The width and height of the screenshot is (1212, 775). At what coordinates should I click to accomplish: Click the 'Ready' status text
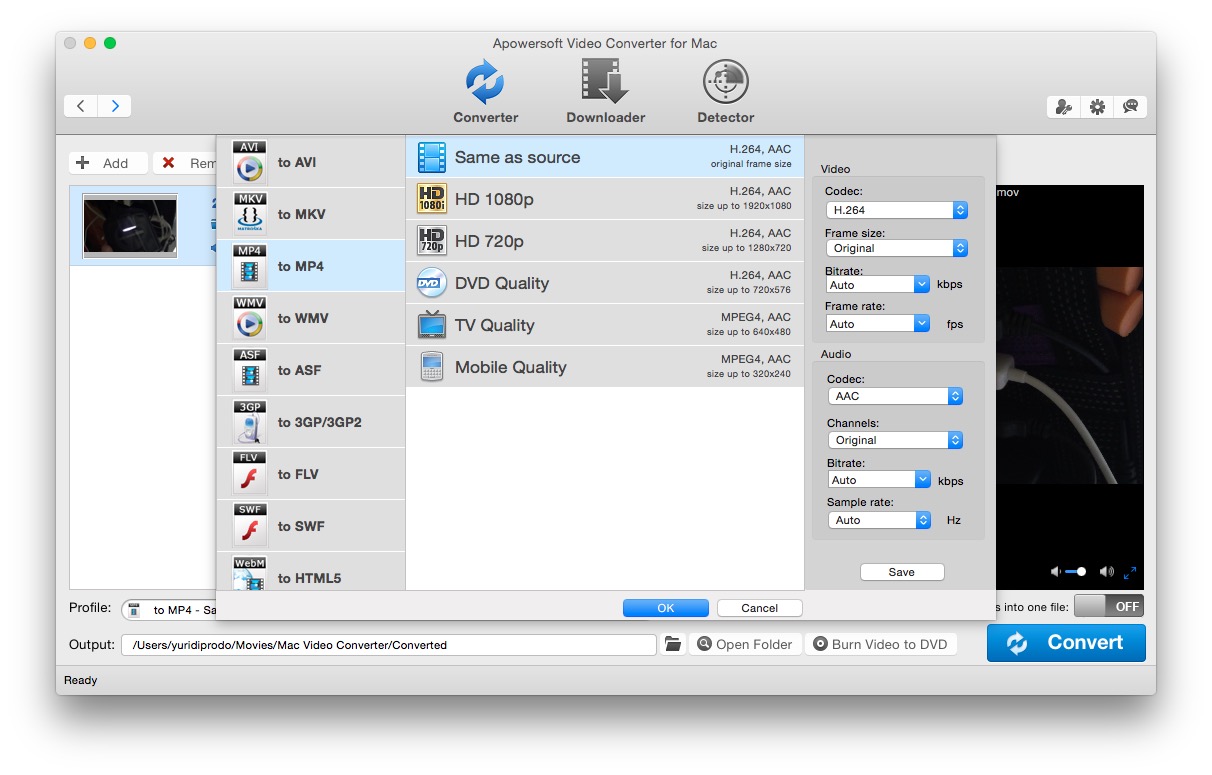pyautogui.click(x=81, y=680)
